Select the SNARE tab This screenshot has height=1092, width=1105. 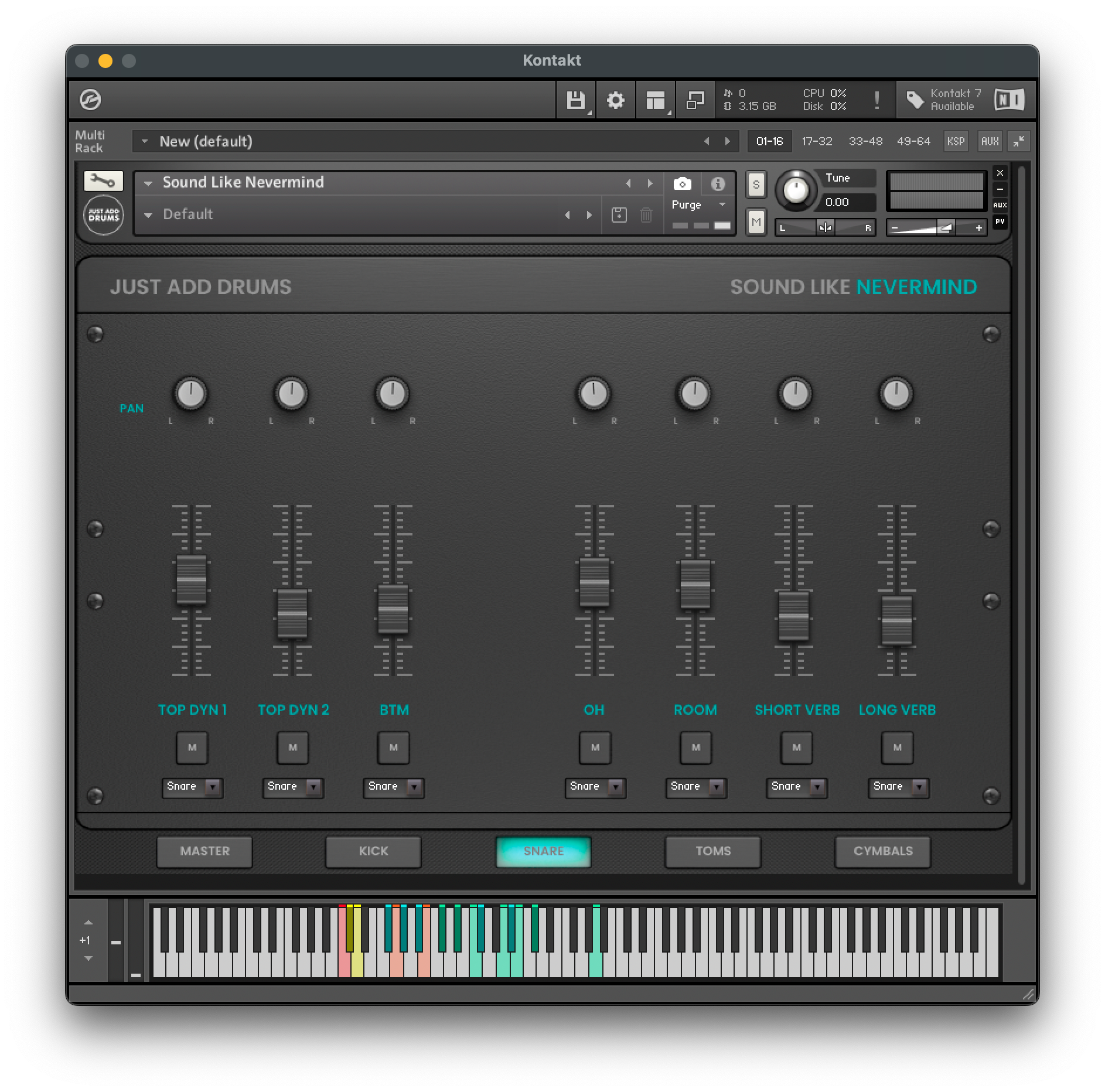(543, 851)
